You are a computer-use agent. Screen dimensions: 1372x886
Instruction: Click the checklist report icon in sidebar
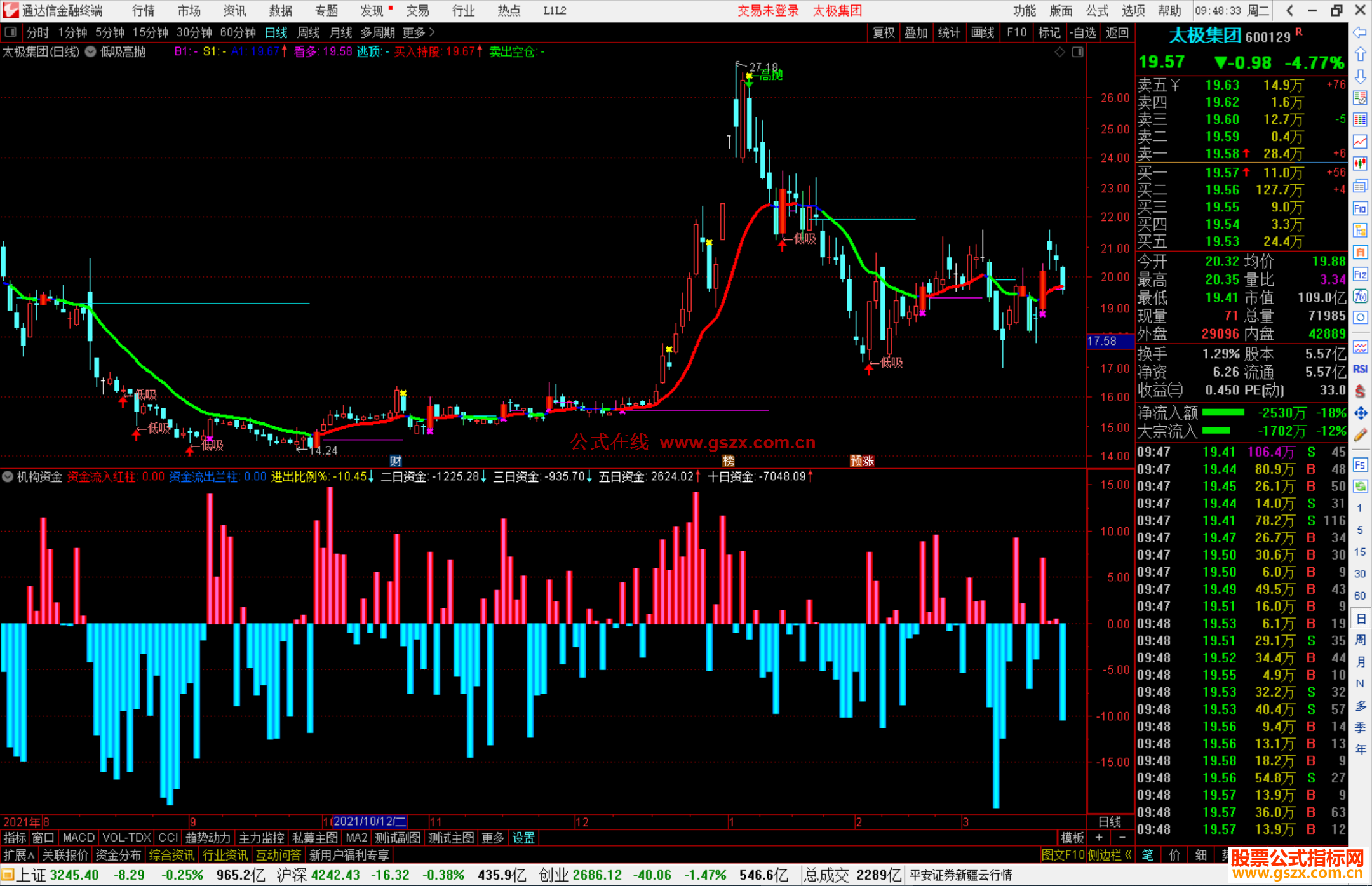coord(1360,98)
